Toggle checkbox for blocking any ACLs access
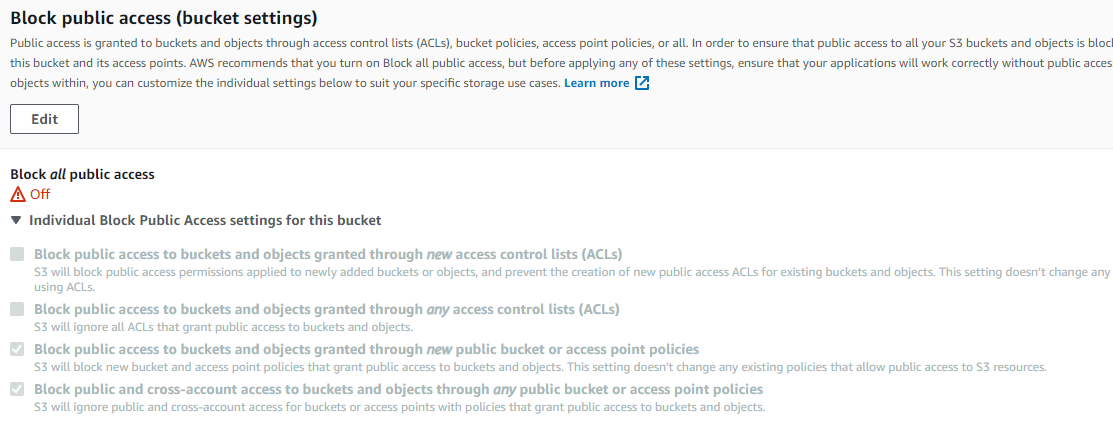Screen dimensions: 1113x441 tap(17, 309)
